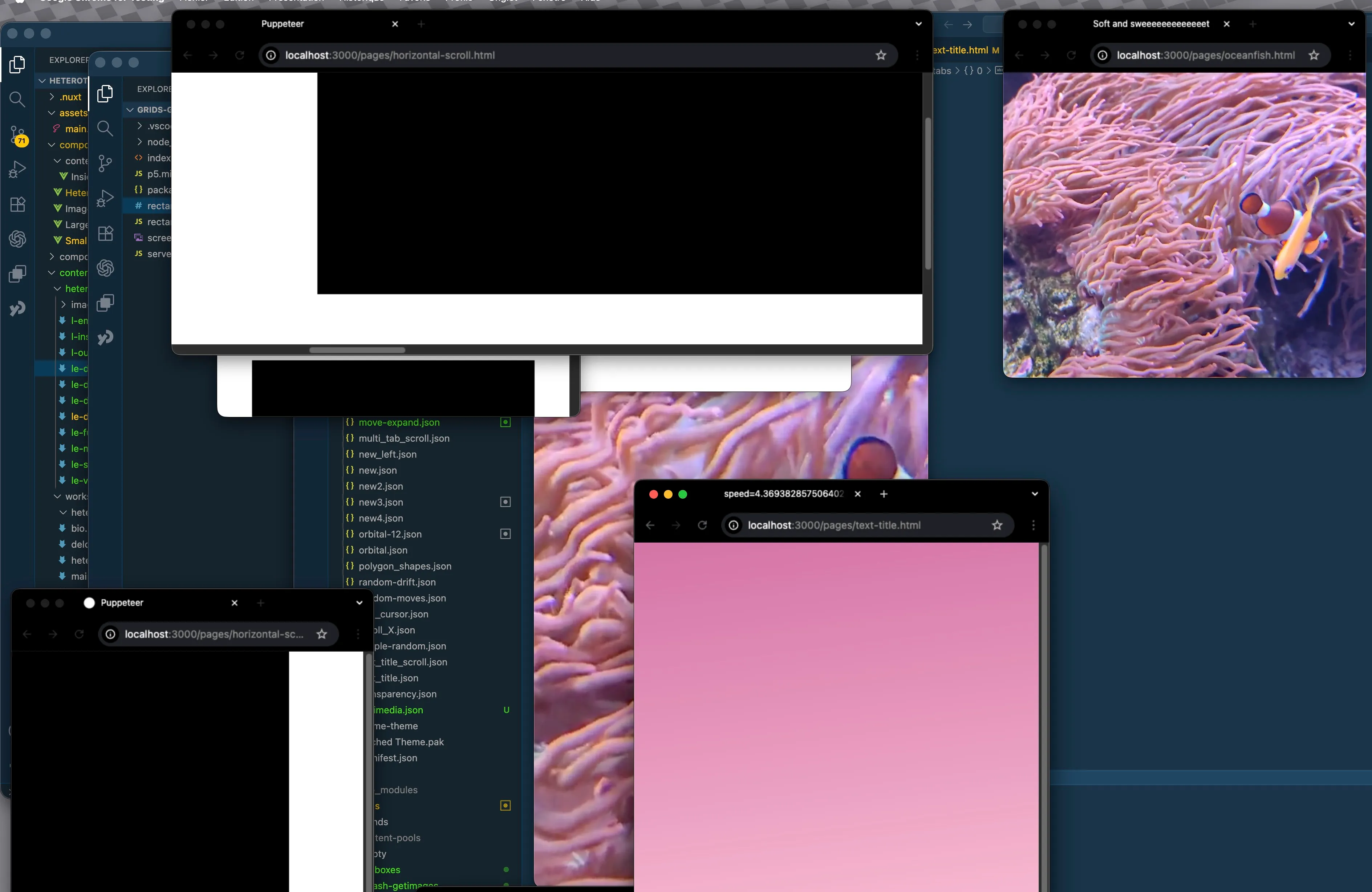Image resolution: width=1372 pixels, height=892 pixels.
Task: Open new tab in text-title window
Action: [x=884, y=494]
